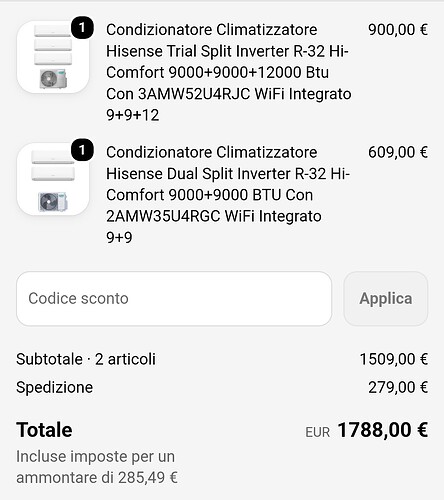Click the Subtotale 2 articoli label
Image resolution: width=444 pixels, height=500 pixels.
(x=86, y=359)
